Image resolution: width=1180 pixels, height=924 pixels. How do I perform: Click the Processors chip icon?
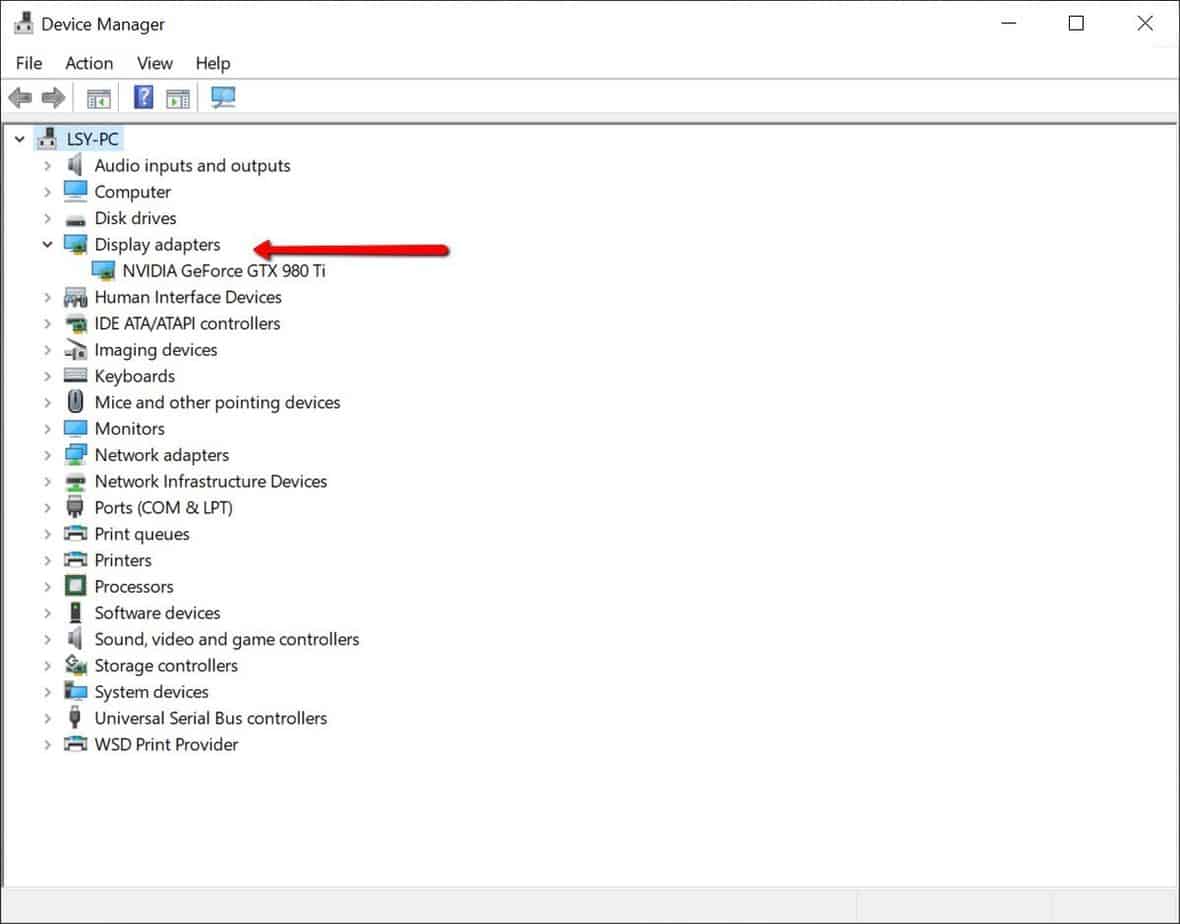[x=75, y=586]
